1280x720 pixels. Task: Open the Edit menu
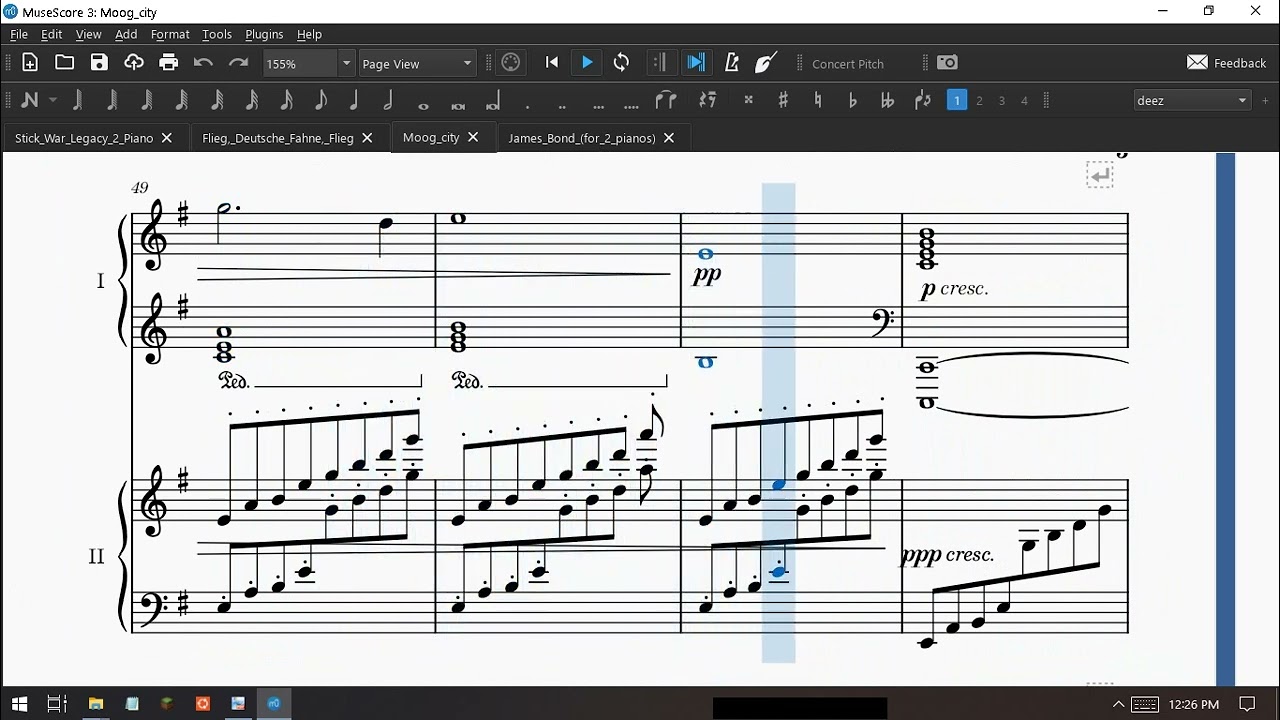pos(52,34)
